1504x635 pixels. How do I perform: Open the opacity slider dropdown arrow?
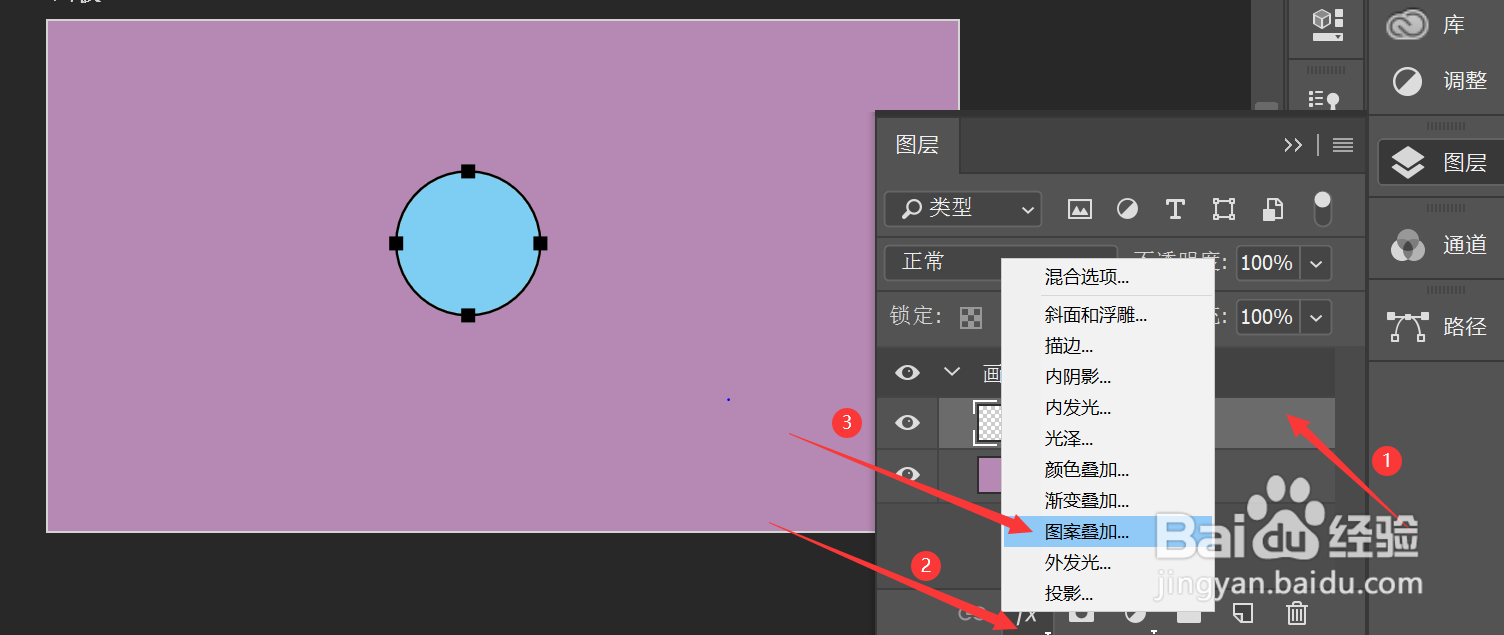1316,263
